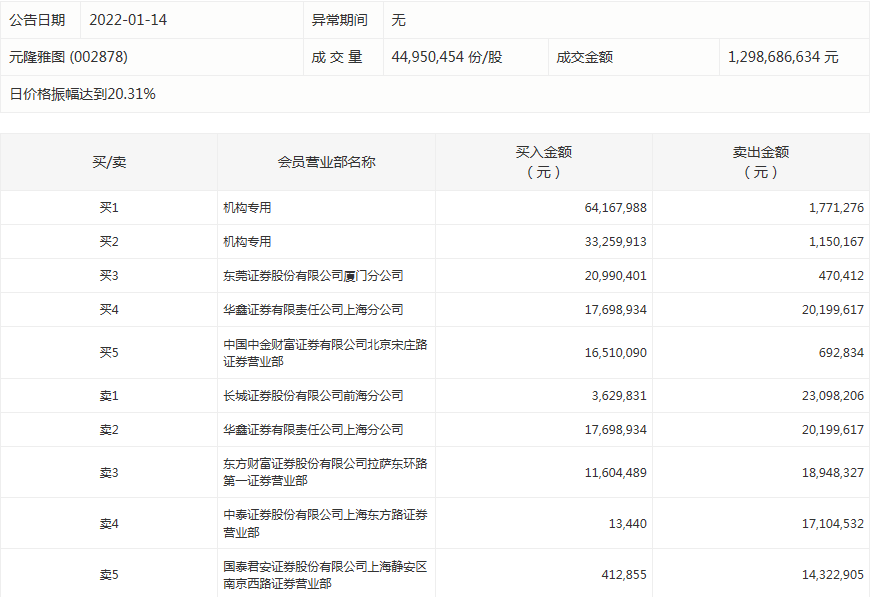Select sell amount 1,771,276
871x597 pixels.
click(x=836, y=208)
